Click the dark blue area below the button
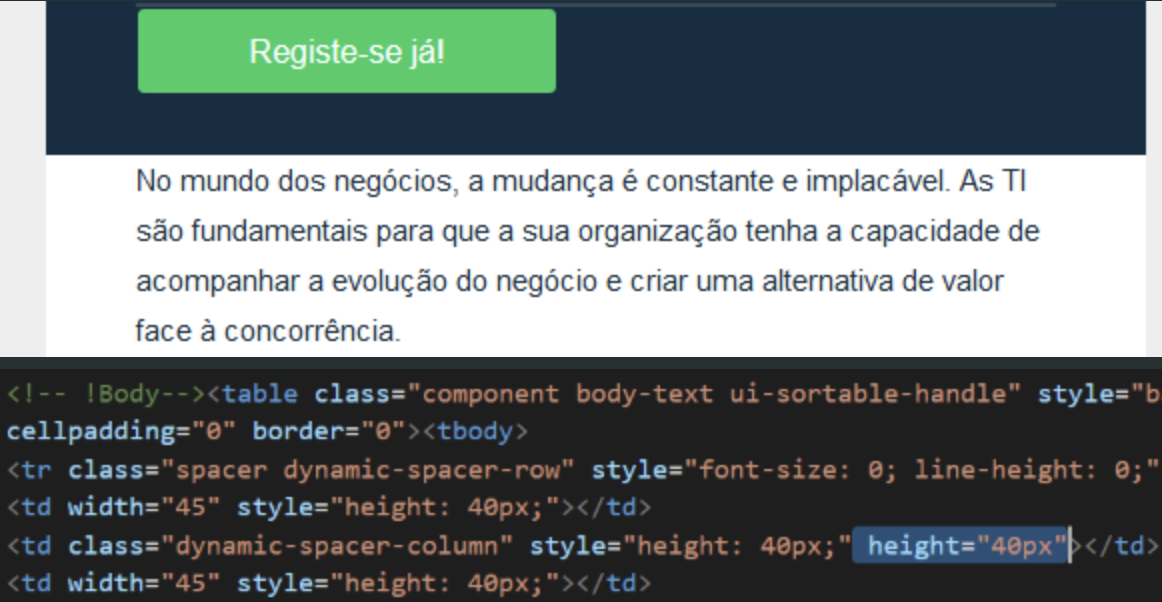1162x602 pixels. click(595, 125)
